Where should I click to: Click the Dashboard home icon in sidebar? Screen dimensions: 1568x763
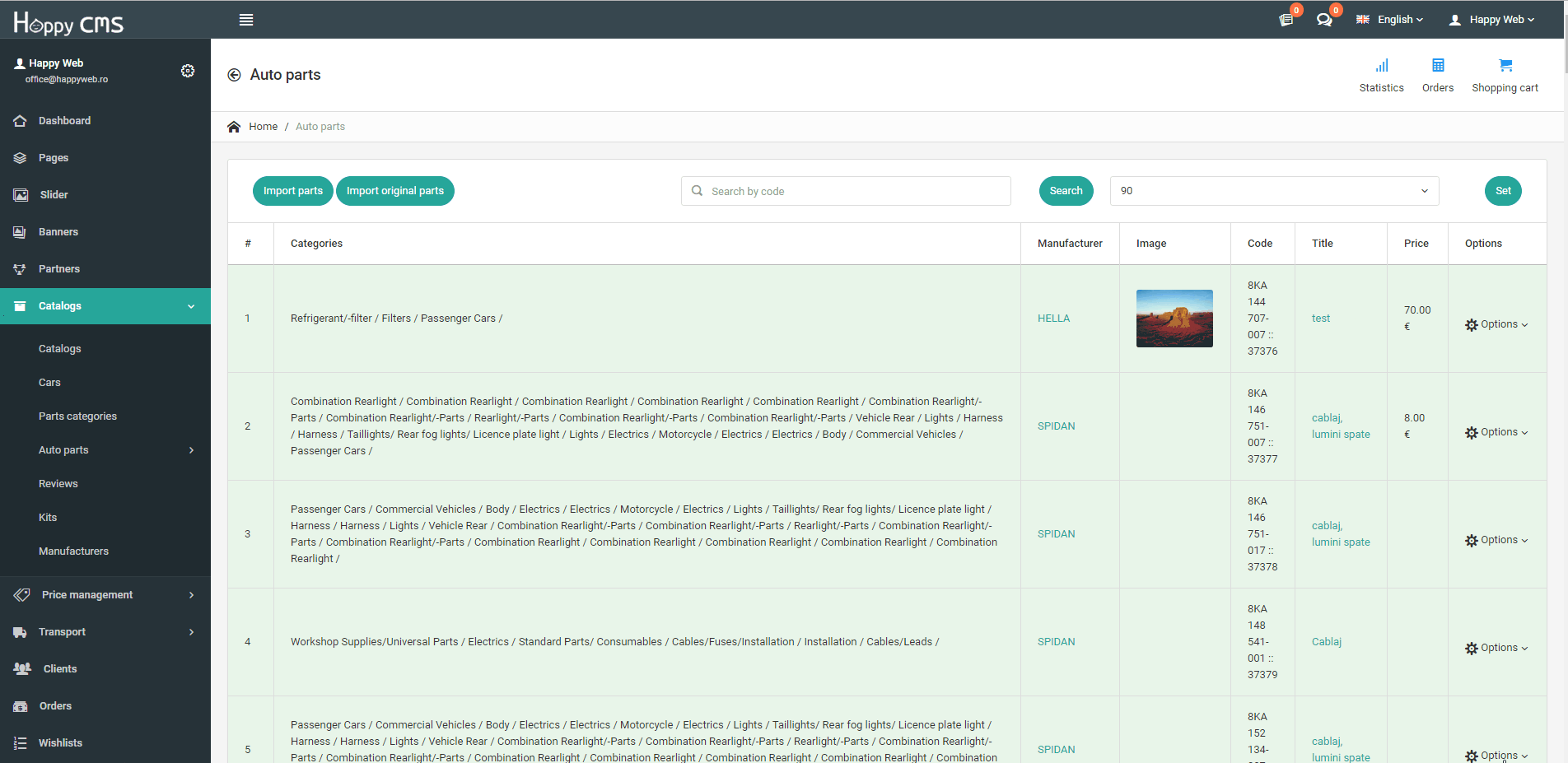click(x=20, y=121)
